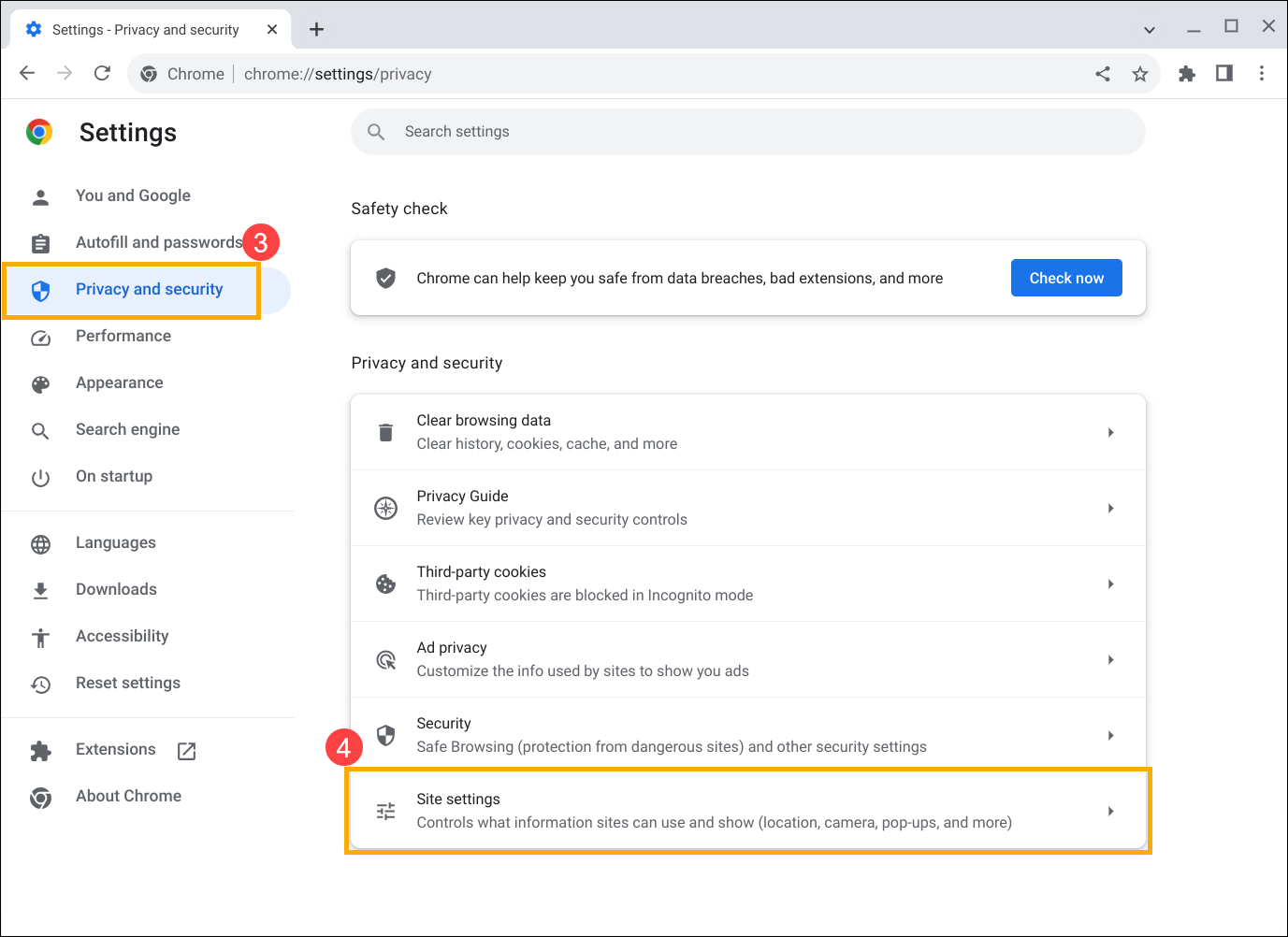Image resolution: width=1288 pixels, height=937 pixels.
Task: Expand Clear browsing data arrow
Action: point(1110,432)
